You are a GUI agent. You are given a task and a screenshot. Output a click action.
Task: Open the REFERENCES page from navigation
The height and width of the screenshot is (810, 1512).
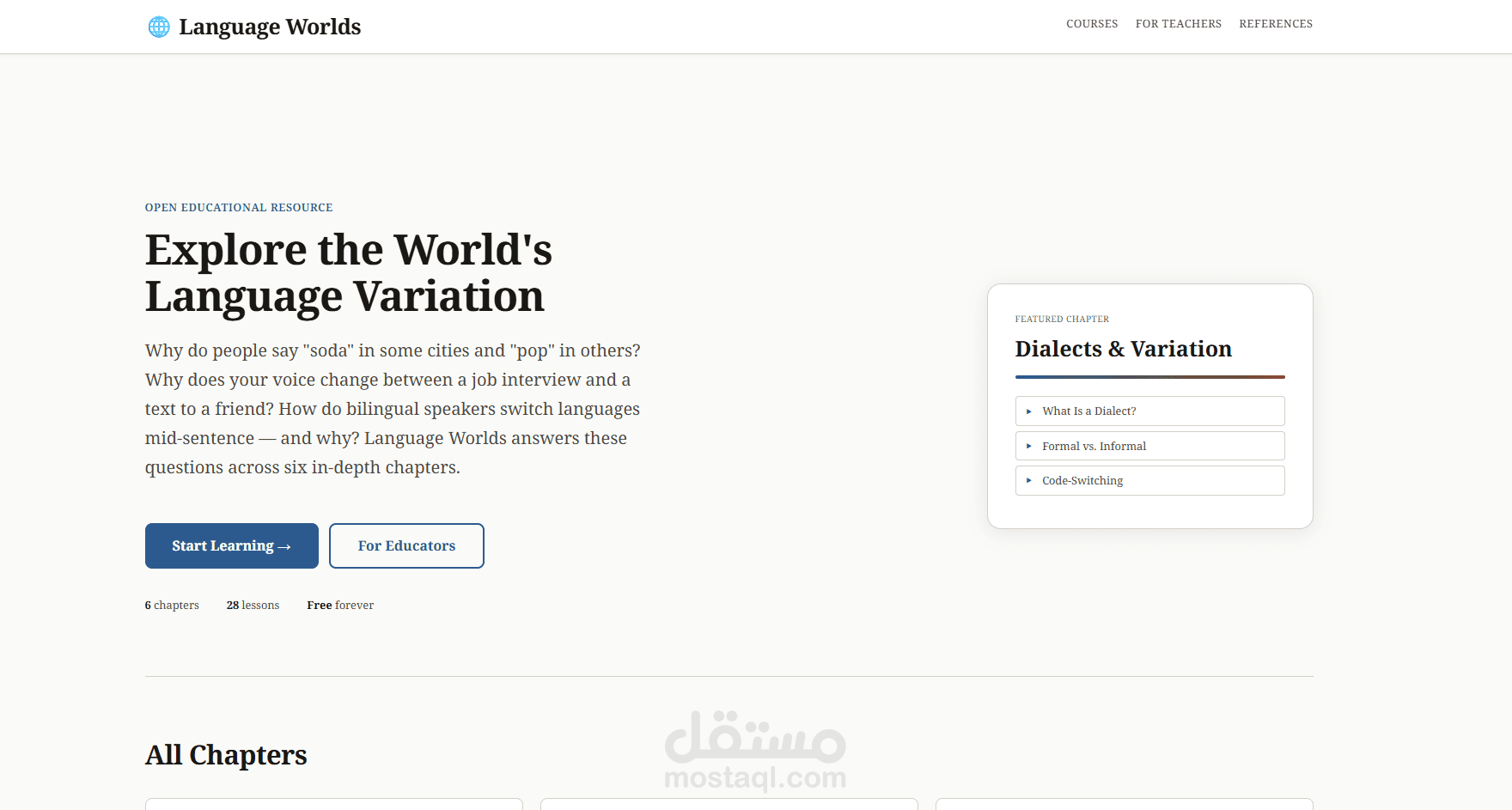tap(1276, 24)
